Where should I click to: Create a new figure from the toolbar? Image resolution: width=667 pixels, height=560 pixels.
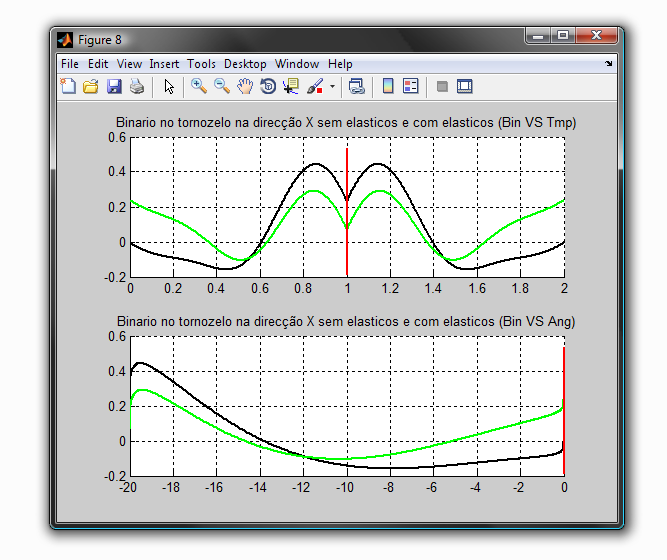tap(68, 87)
